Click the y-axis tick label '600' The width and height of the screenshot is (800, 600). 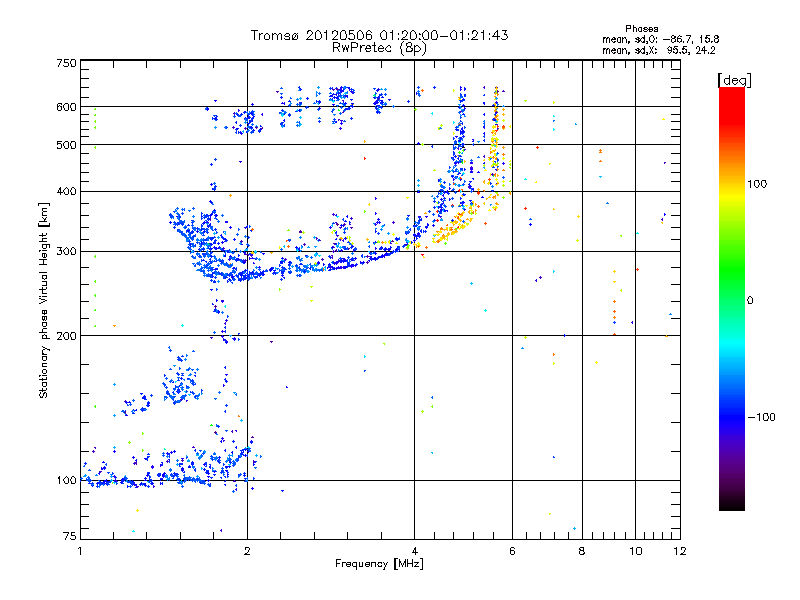click(67, 107)
